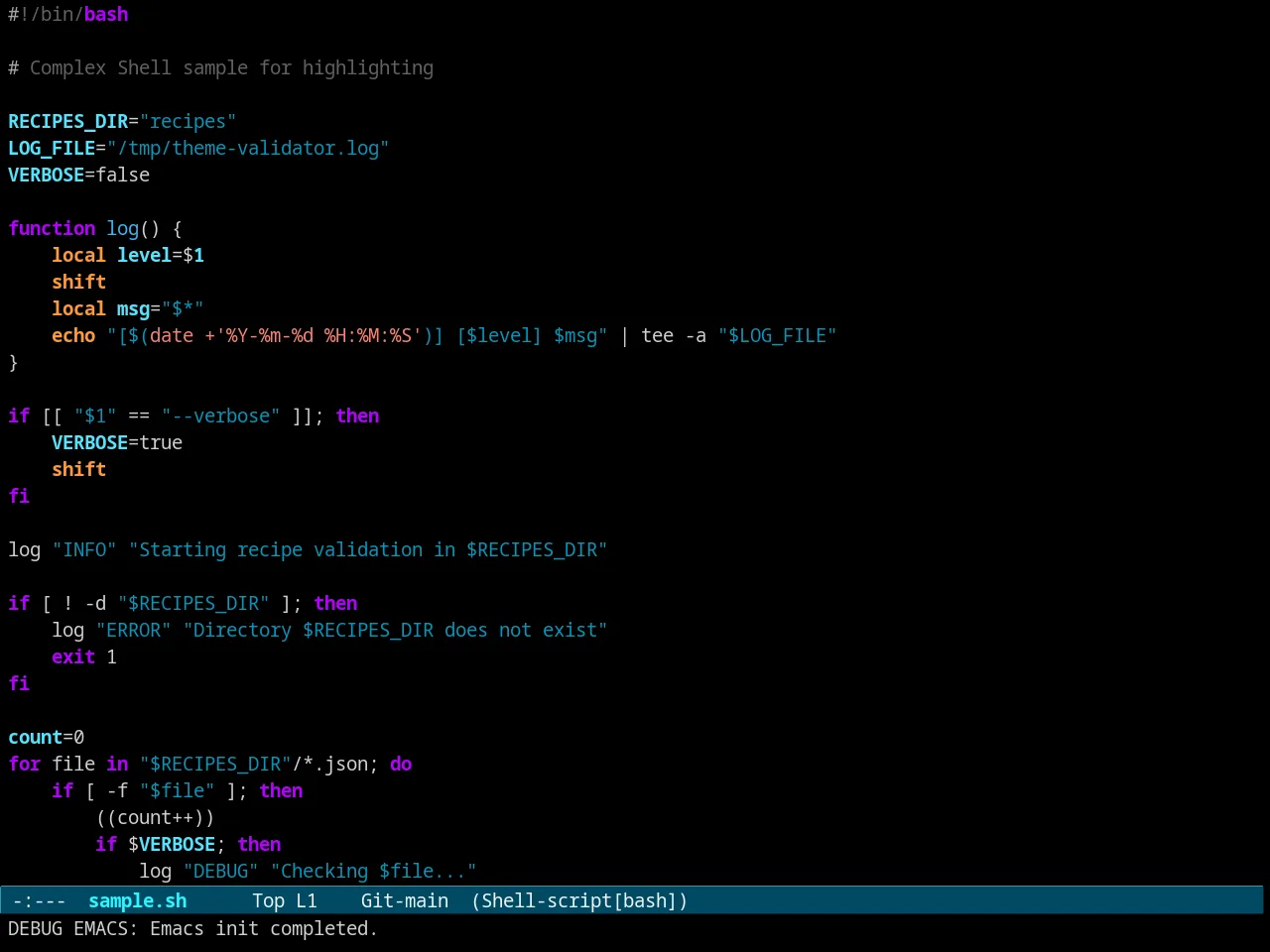Click the "INFO" string
Image resolution: width=1270 pixels, height=952 pixels.
pyautogui.click(x=84, y=549)
